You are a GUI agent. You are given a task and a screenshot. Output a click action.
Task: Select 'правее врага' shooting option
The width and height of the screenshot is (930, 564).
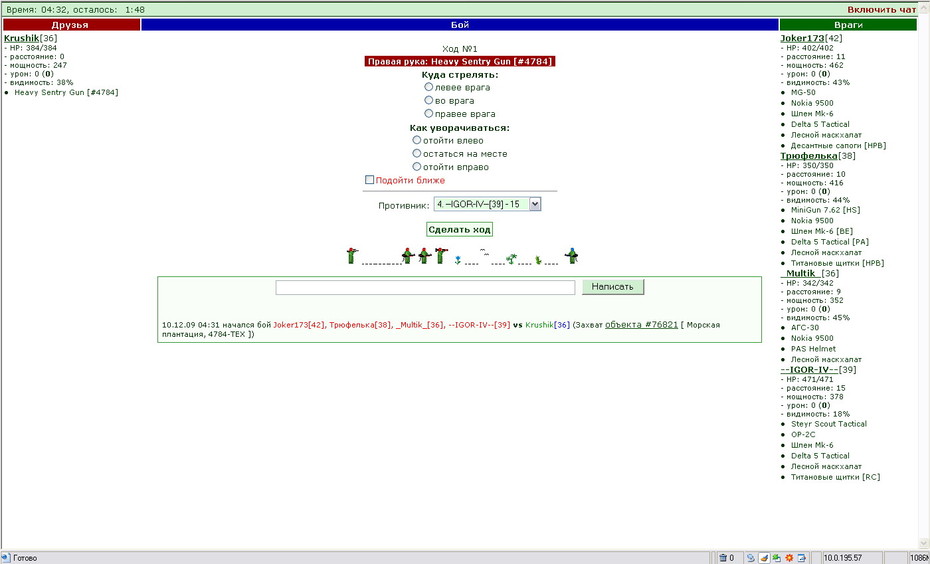click(x=428, y=113)
